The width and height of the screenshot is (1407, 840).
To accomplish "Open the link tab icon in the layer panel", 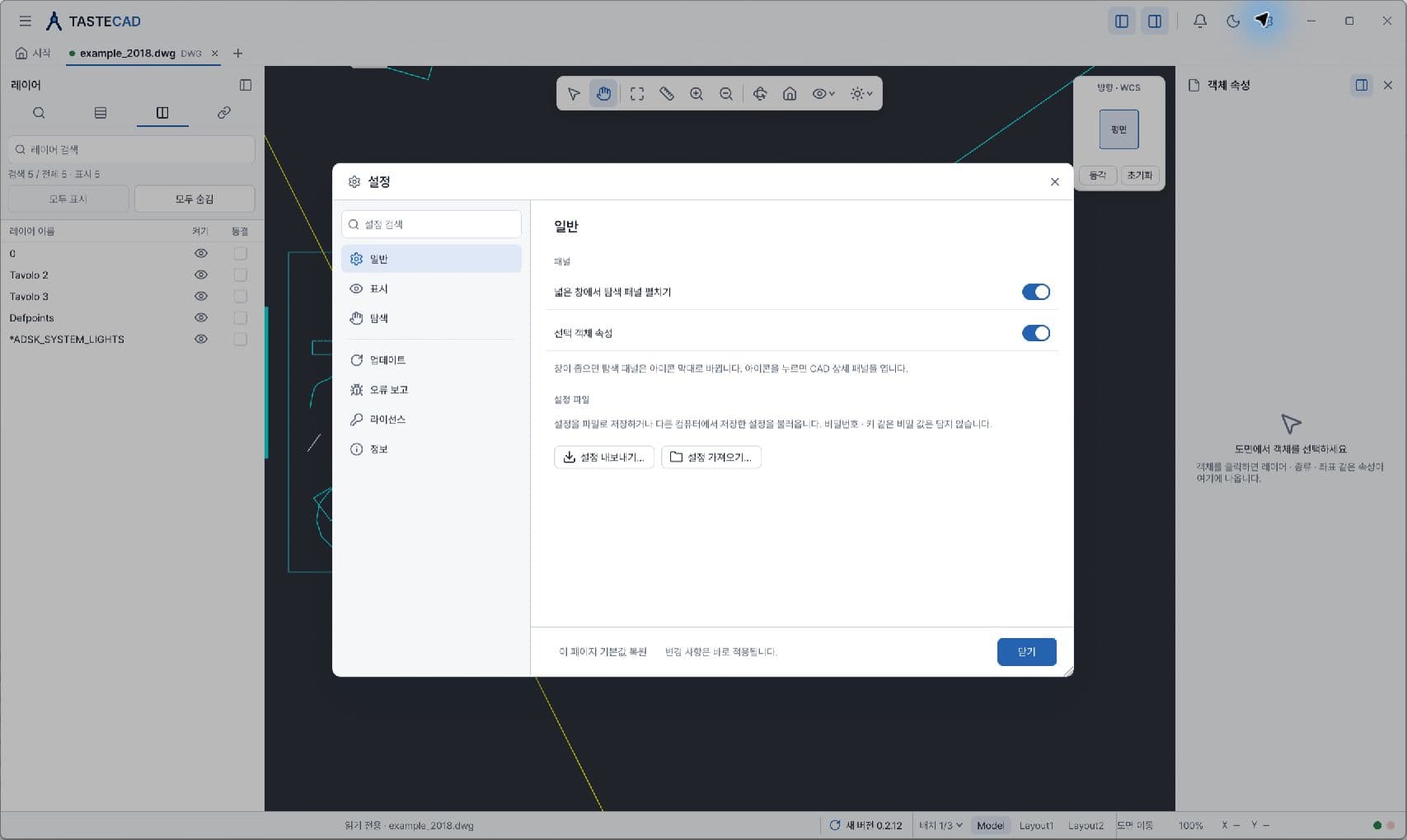I will point(224,113).
